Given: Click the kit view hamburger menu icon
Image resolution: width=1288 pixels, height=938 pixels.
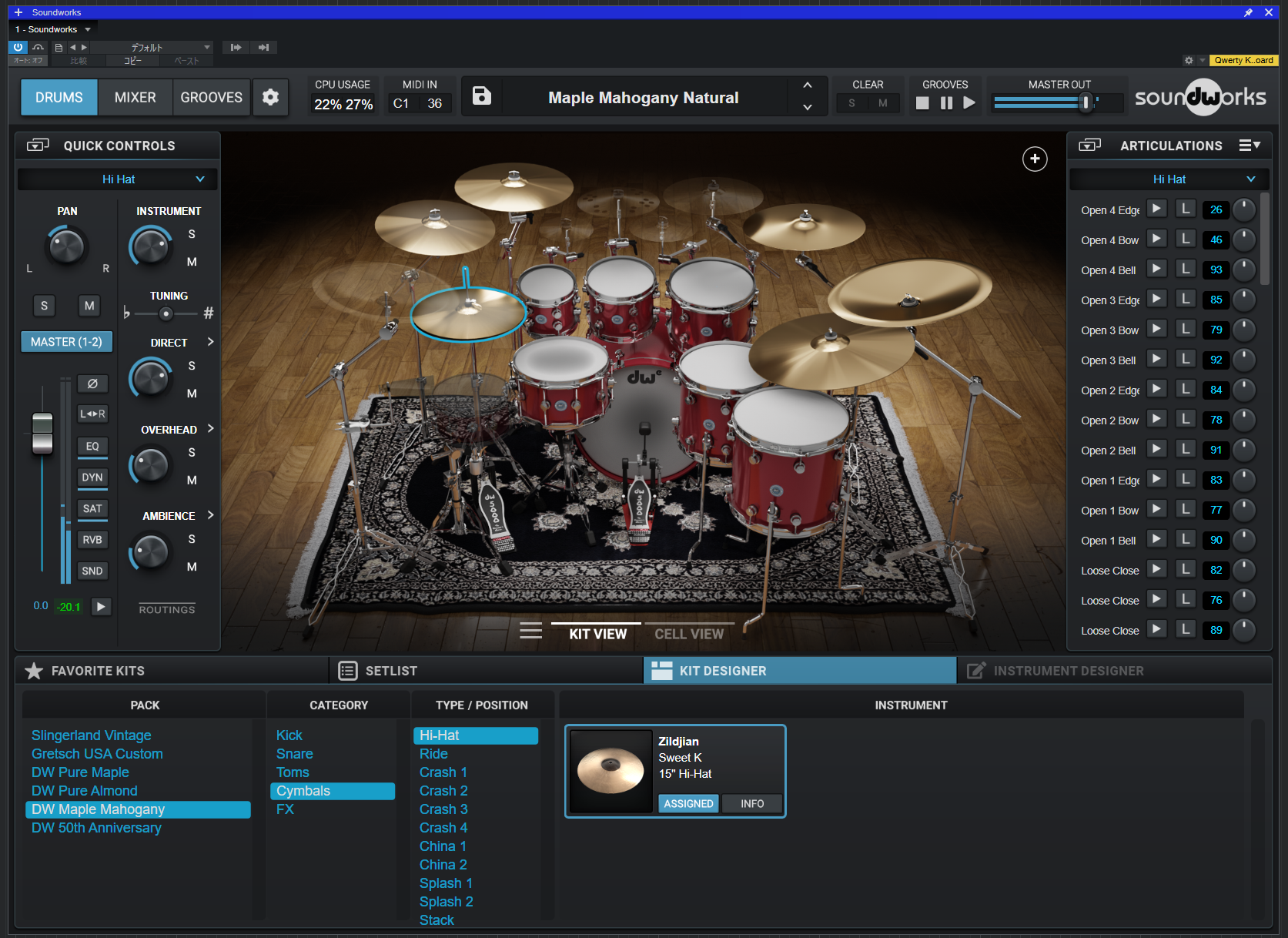Looking at the screenshot, I should 530,631.
